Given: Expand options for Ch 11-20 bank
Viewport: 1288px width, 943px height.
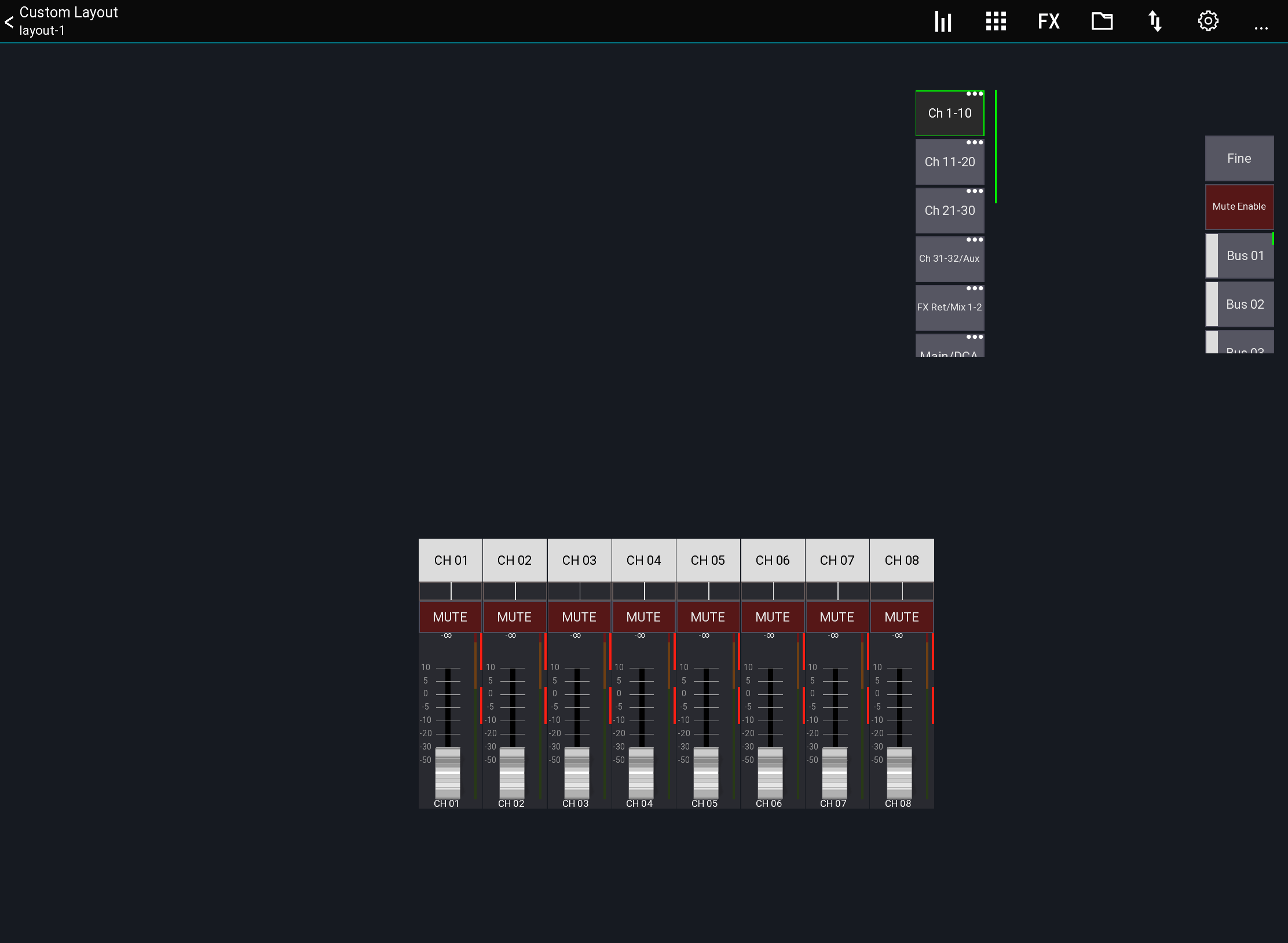Looking at the screenshot, I should (x=975, y=142).
